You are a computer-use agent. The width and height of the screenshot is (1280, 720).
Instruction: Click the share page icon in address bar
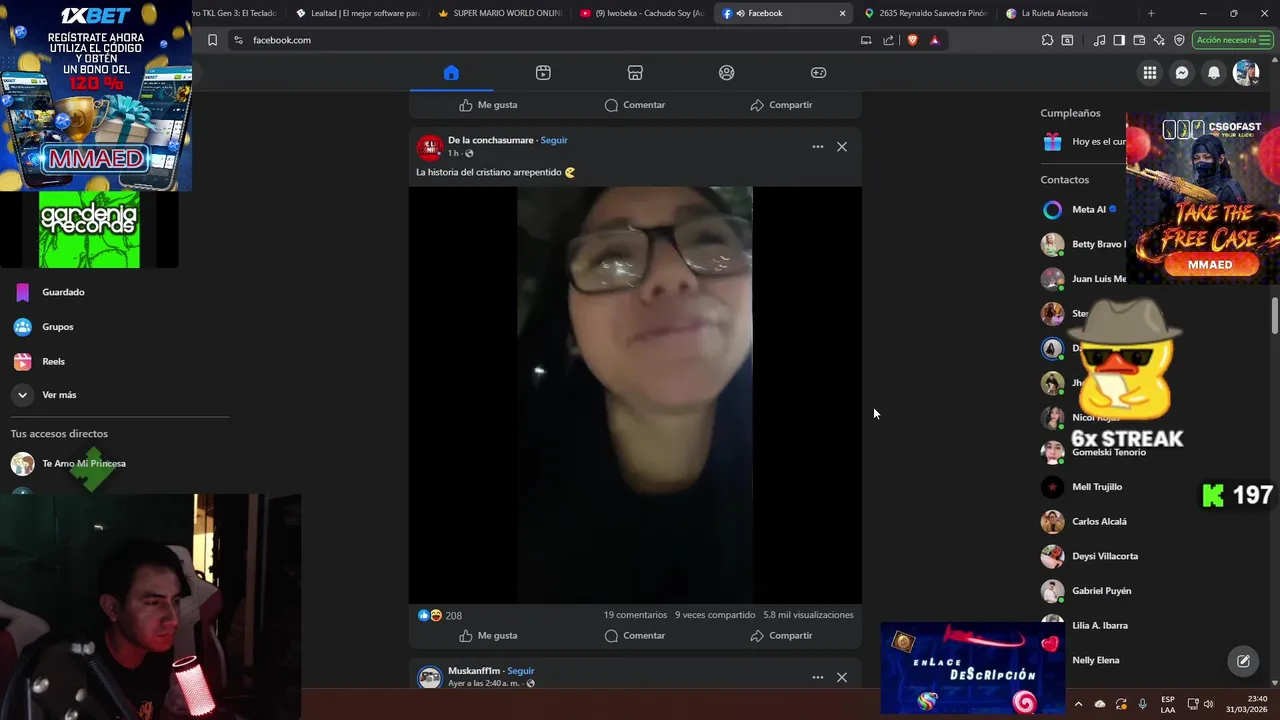tap(888, 40)
